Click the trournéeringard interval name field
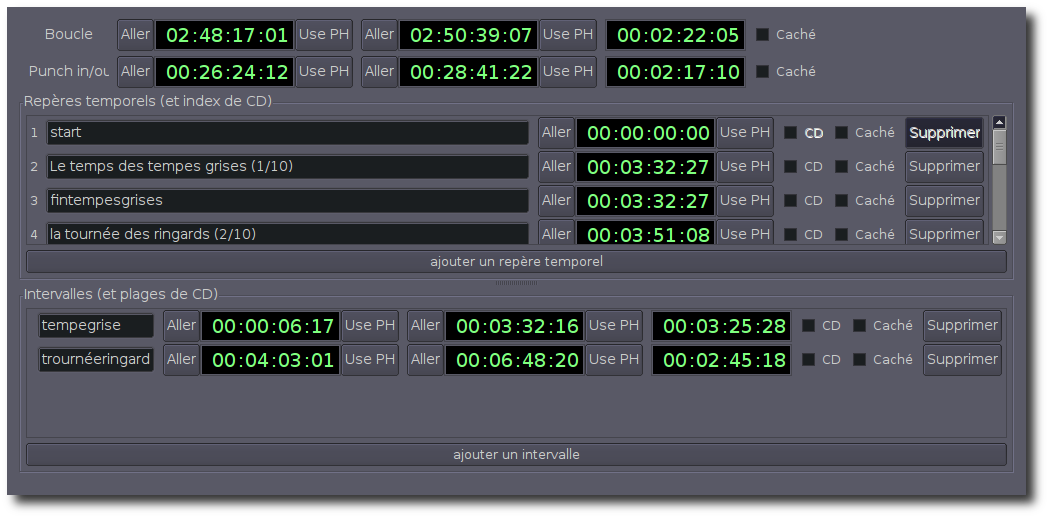Image resolution: width=1049 pixels, height=518 pixels. tap(96, 360)
